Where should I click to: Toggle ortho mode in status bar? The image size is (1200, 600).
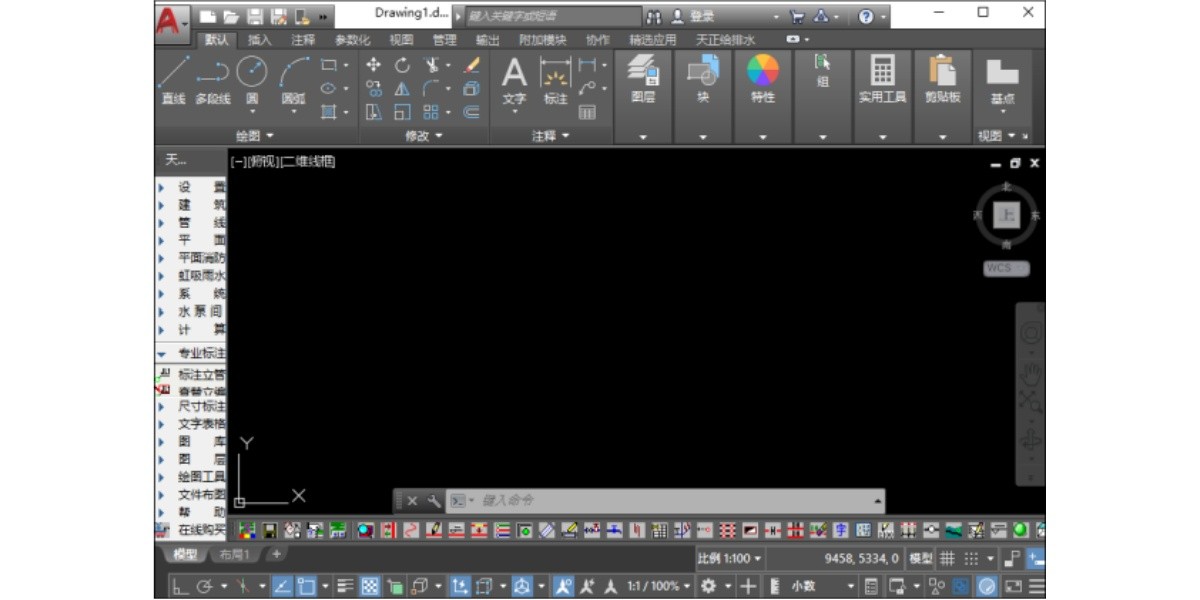(180, 587)
